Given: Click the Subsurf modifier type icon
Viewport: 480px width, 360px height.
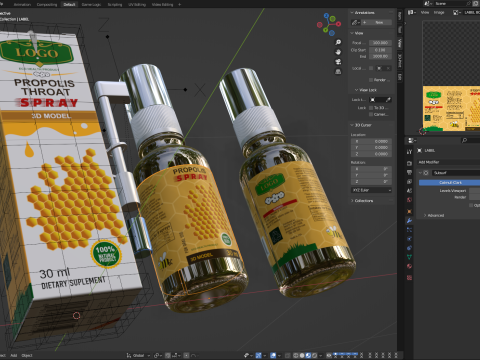Looking at the screenshot, I should tap(426, 173).
